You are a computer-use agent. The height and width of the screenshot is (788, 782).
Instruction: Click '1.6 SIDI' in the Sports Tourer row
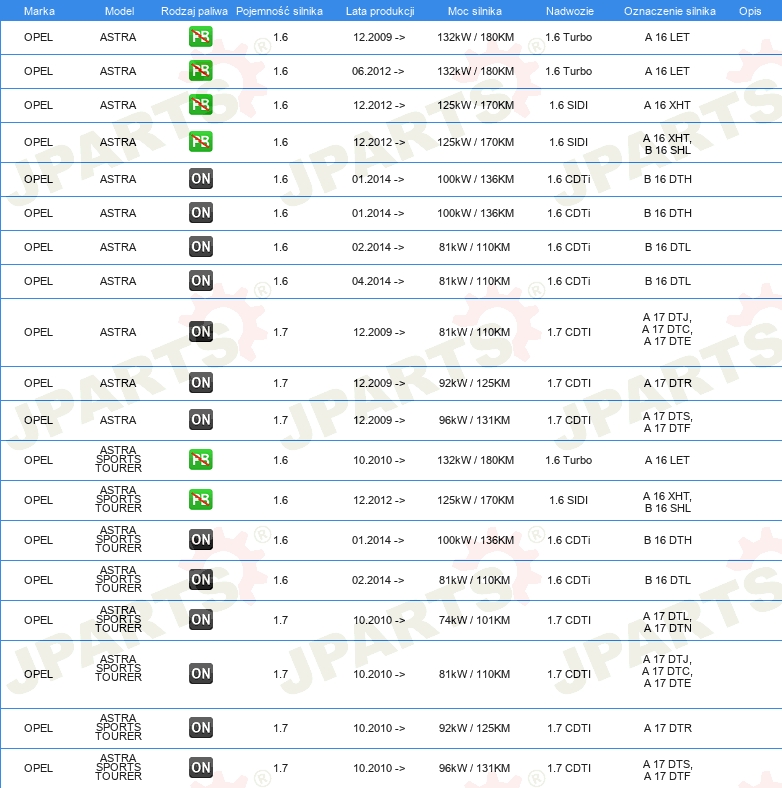pyautogui.click(x=568, y=501)
